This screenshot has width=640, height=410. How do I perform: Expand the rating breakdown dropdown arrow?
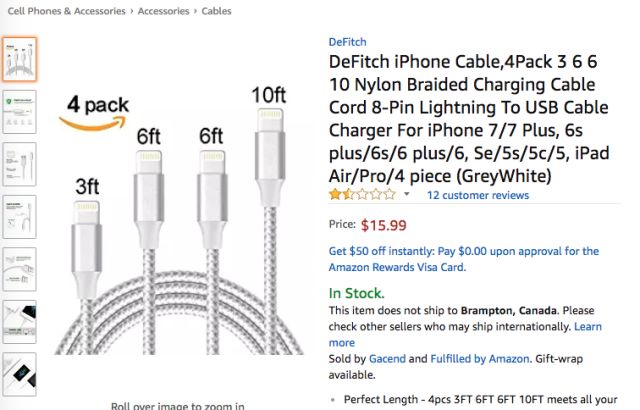tap(407, 194)
